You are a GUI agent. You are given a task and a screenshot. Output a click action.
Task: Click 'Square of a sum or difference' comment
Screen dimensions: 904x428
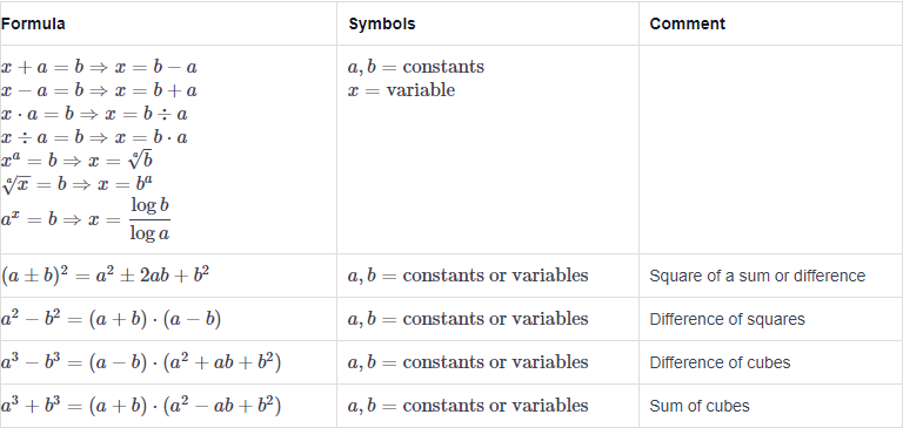[757, 276]
